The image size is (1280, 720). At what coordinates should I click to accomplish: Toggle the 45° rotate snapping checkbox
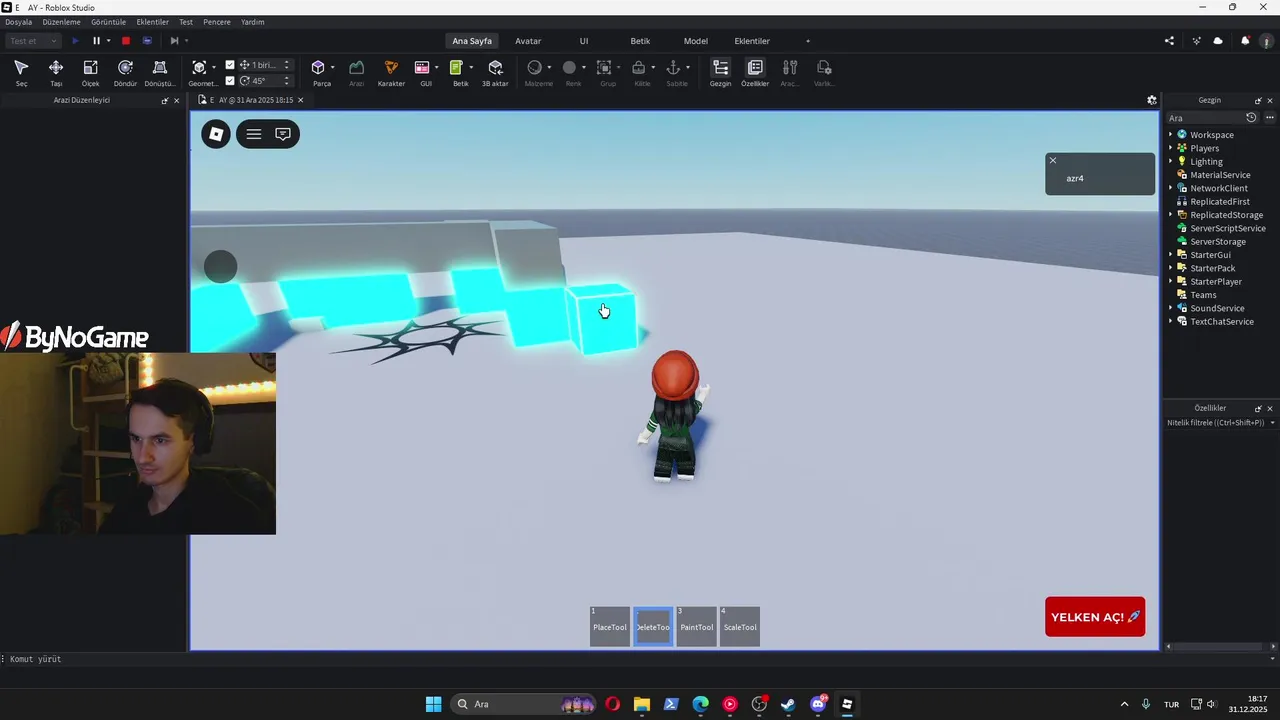230,81
